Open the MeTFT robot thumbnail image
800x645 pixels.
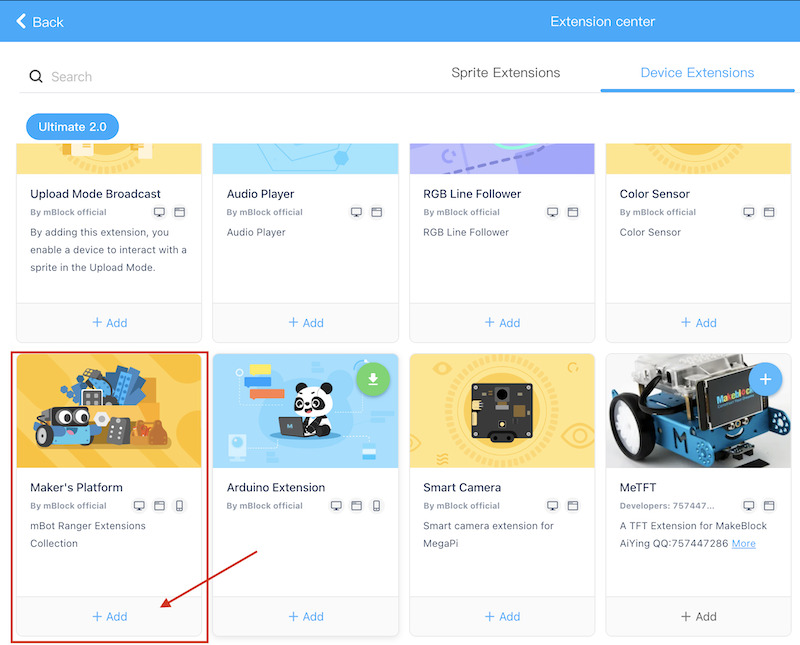[698, 411]
